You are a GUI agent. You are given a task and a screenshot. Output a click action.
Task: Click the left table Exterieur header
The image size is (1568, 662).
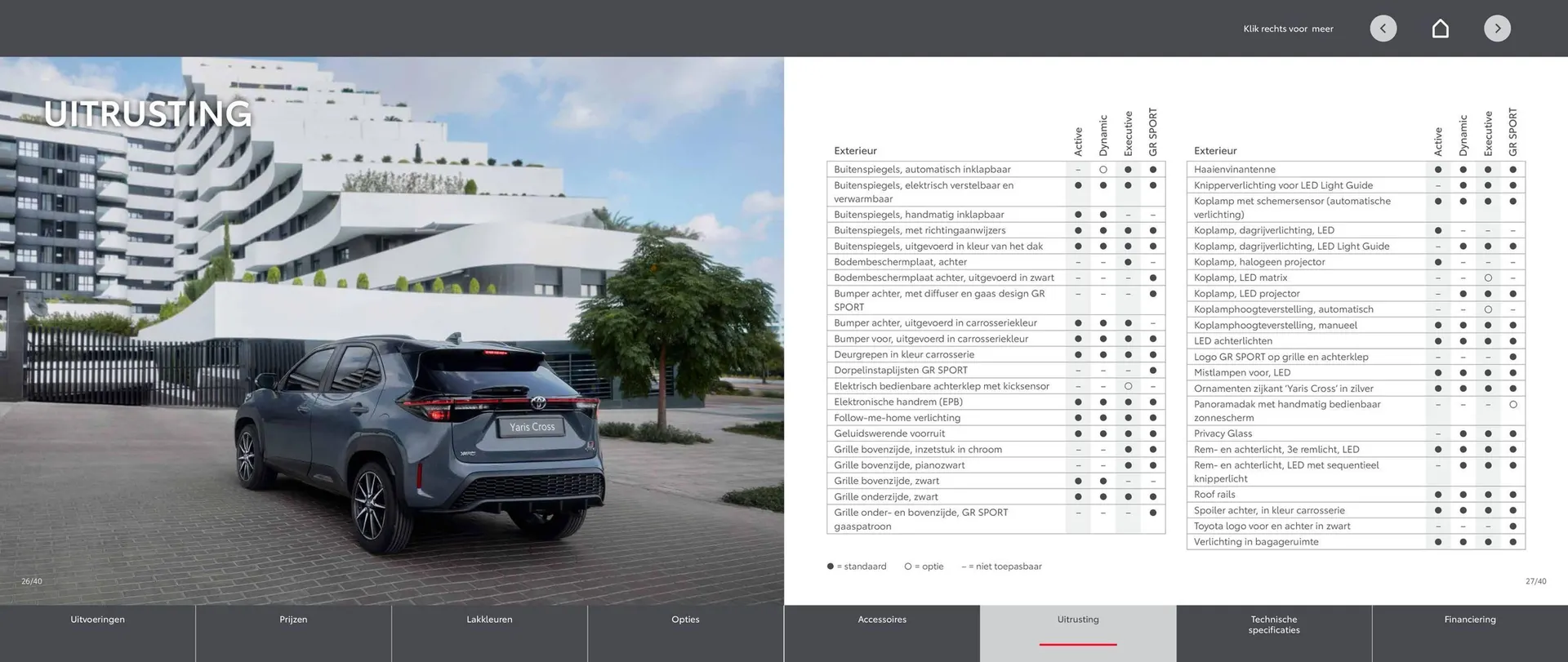tap(855, 151)
